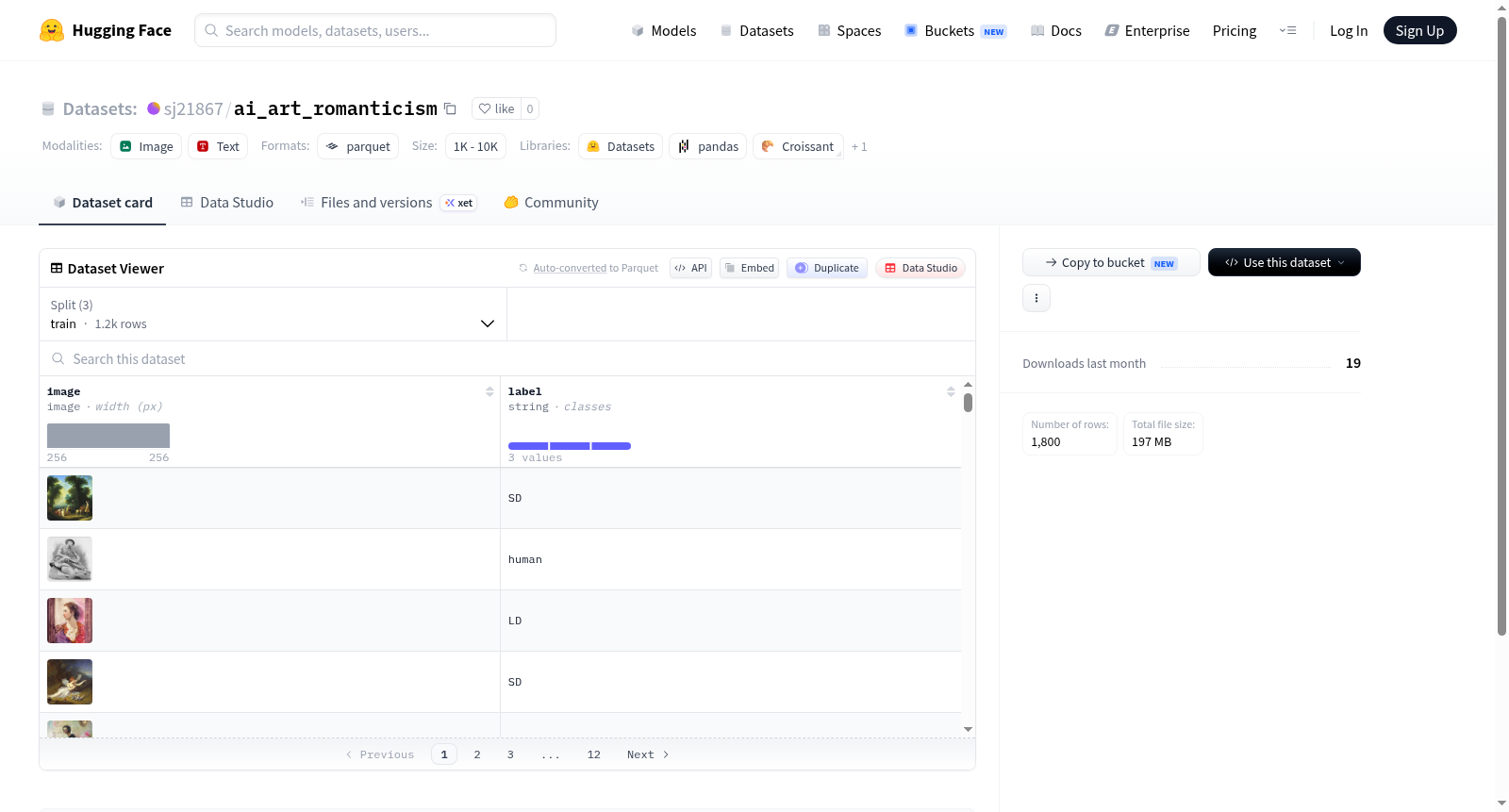The height and width of the screenshot is (812, 1509).
Task: Focus the search models, datasets, users field
Action: (x=375, y=30)
